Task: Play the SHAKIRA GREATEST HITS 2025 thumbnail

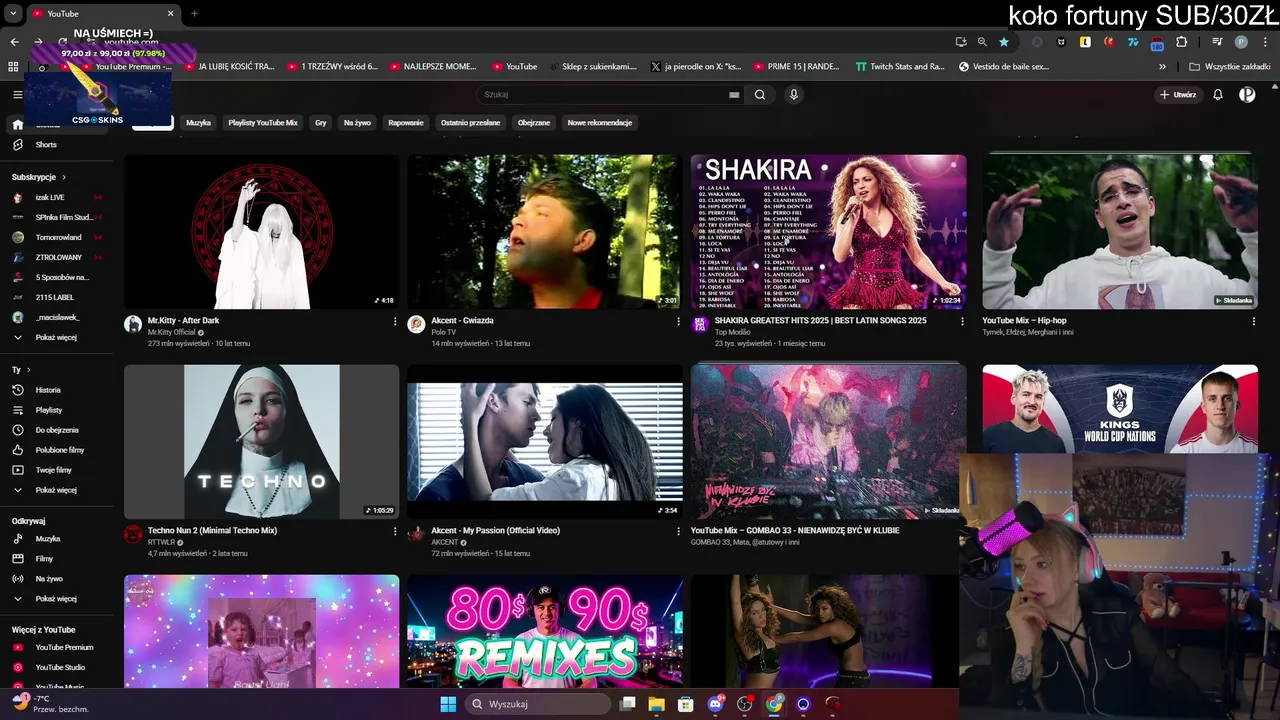Action: [x=829, y=232]
